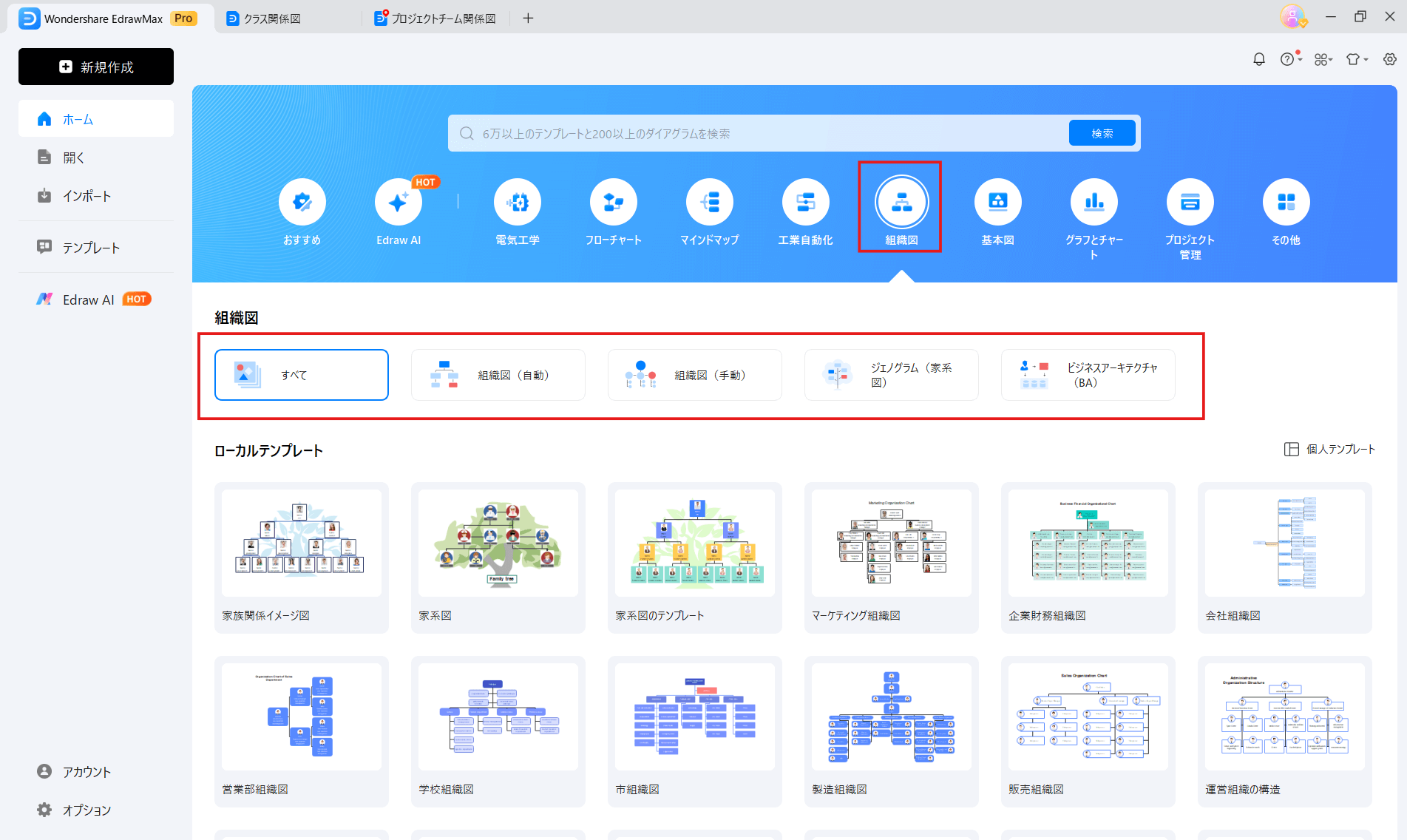Open the 学校組織図 template
1407x840 pixels.
(498, 731)
